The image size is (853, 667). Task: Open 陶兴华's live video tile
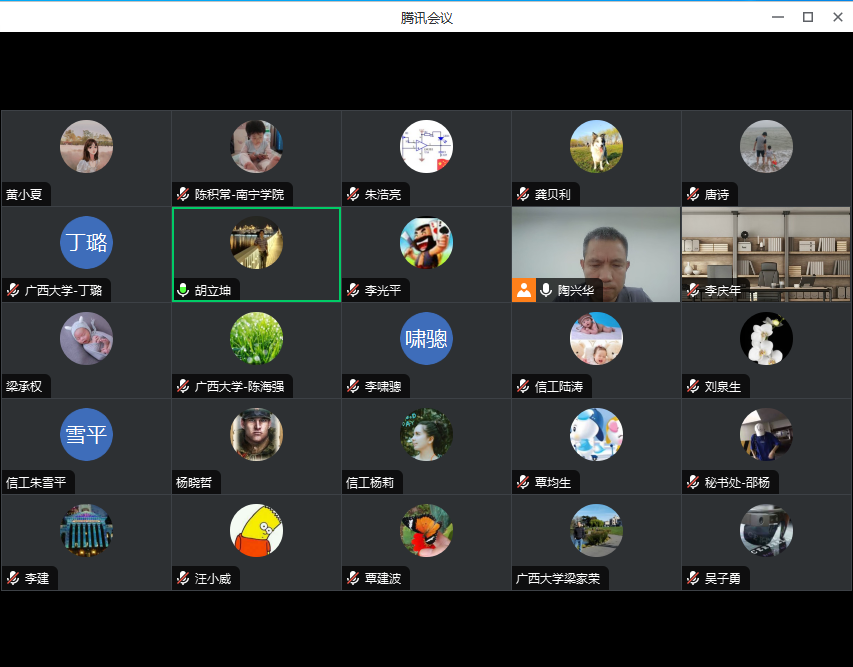click(596, 248)
